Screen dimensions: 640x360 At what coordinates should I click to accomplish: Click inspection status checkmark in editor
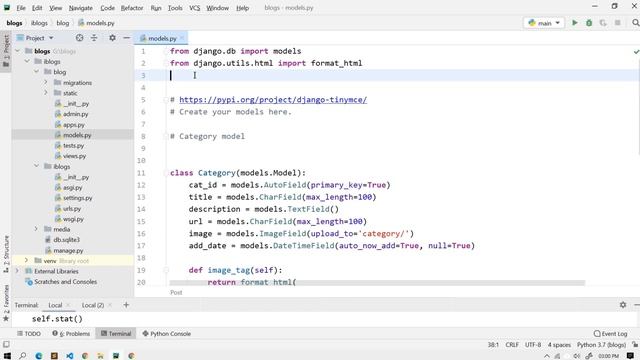tap(636, 51)
